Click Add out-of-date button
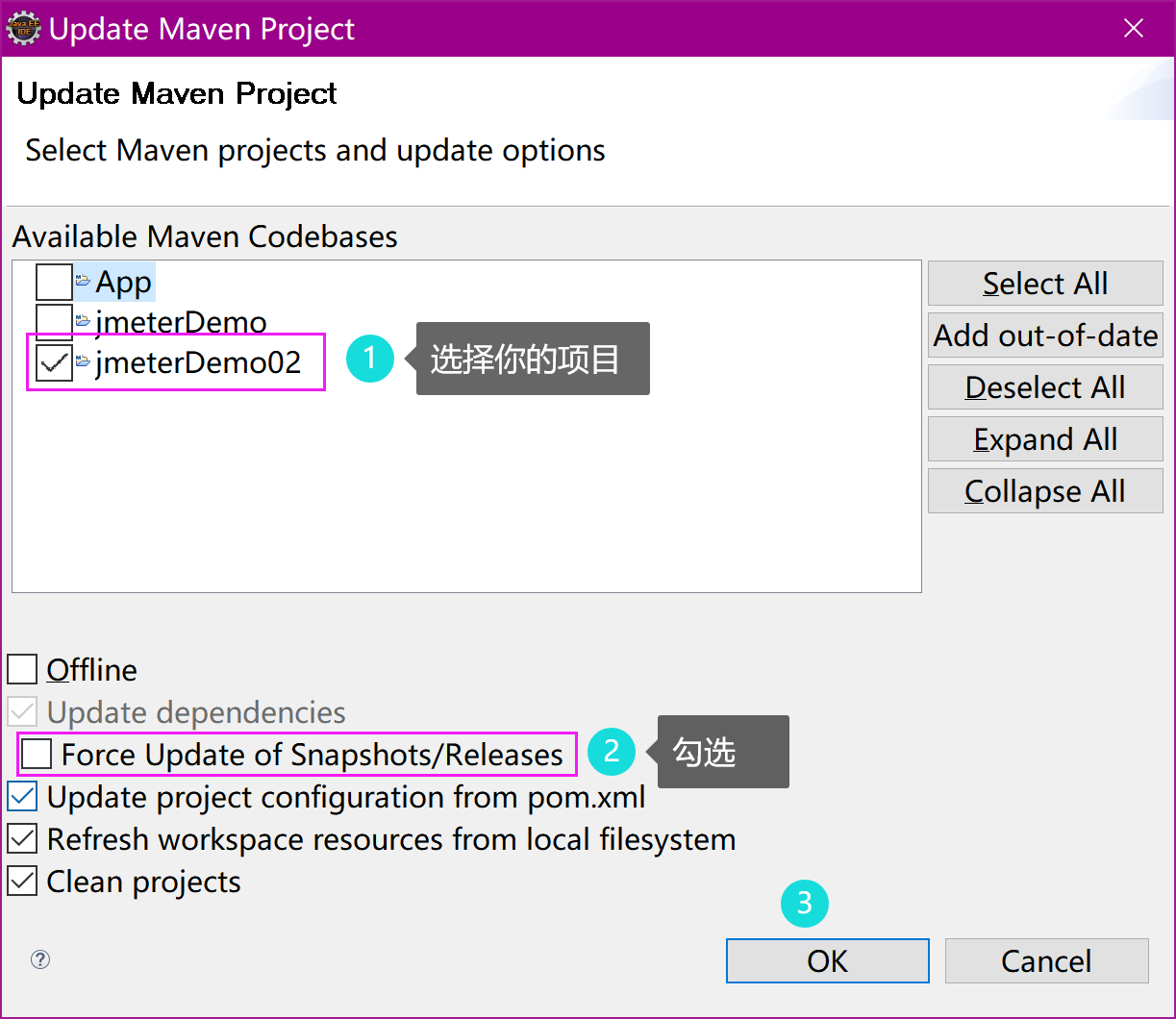Viewport: 1176px width, 1019px height. coord(1044,335)
